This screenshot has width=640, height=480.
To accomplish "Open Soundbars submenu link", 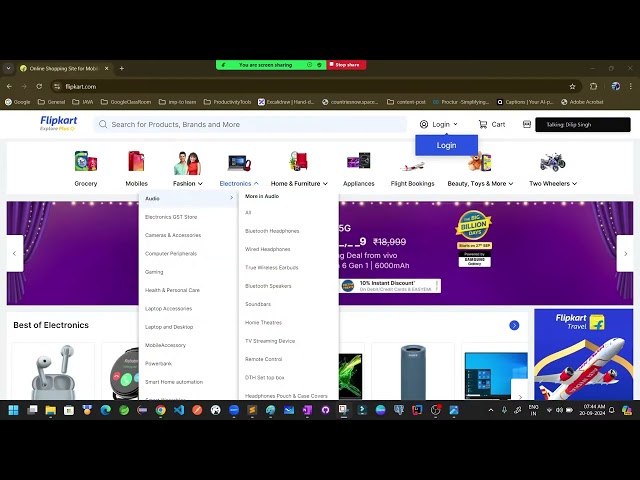I will click(x=258, y=304).
